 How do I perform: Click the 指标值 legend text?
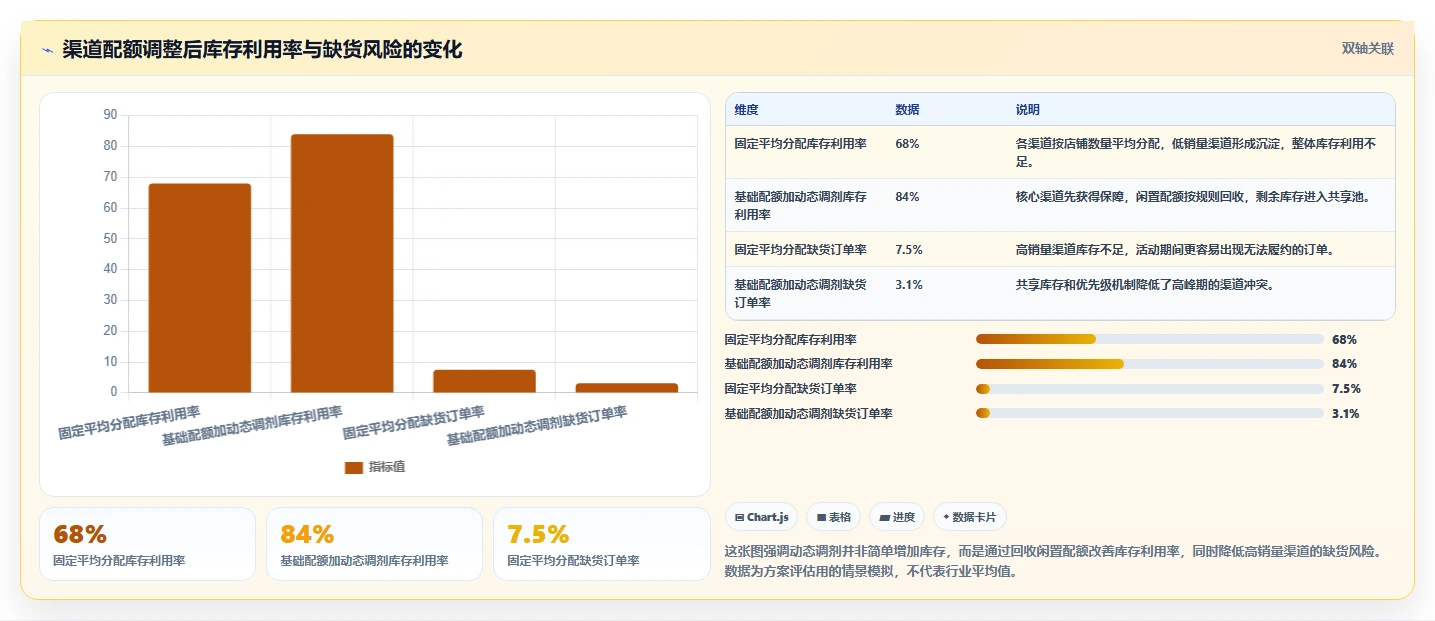point(387,467)
